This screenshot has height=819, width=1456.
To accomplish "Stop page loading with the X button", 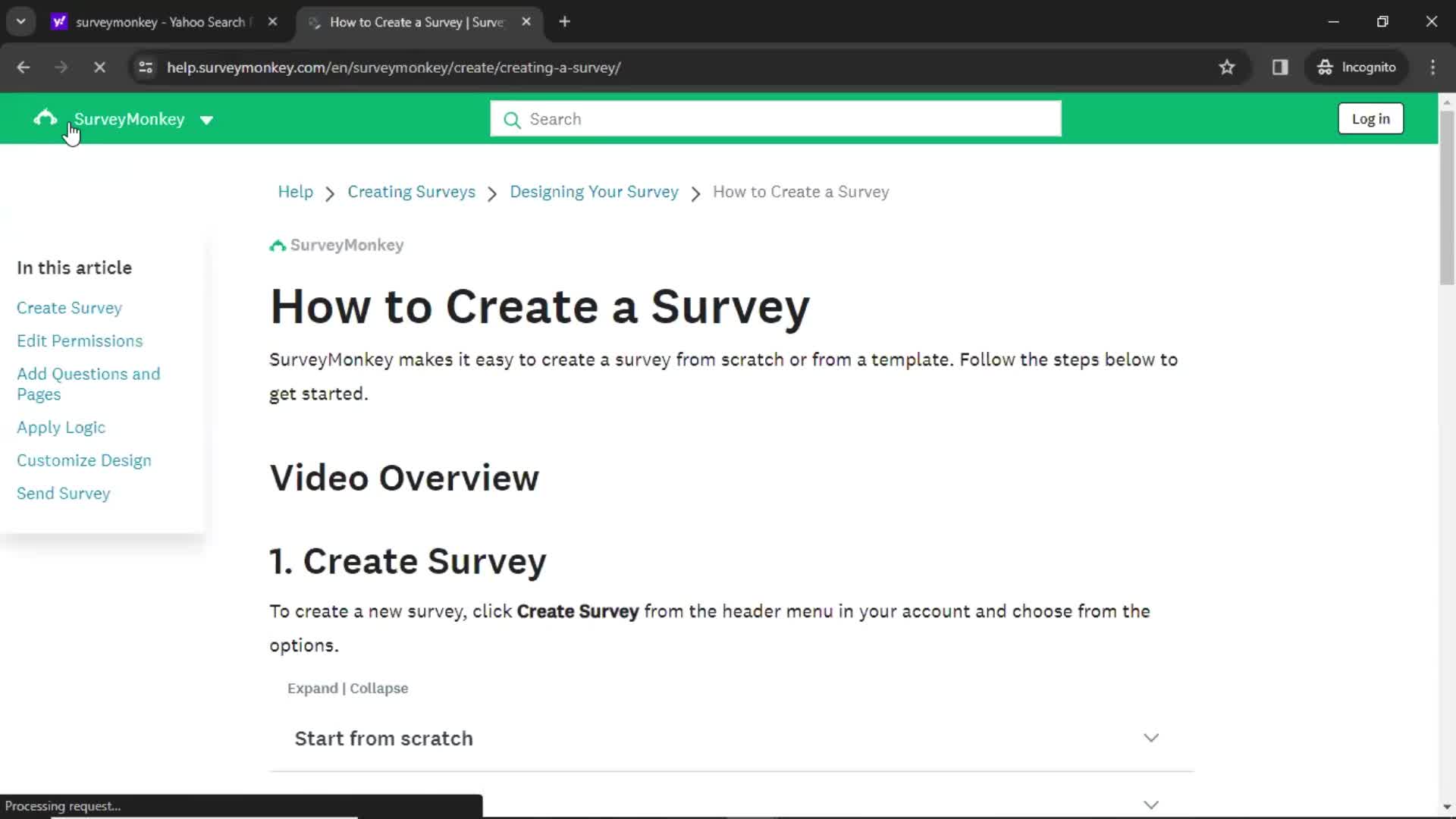I will (x=99, y=67).
